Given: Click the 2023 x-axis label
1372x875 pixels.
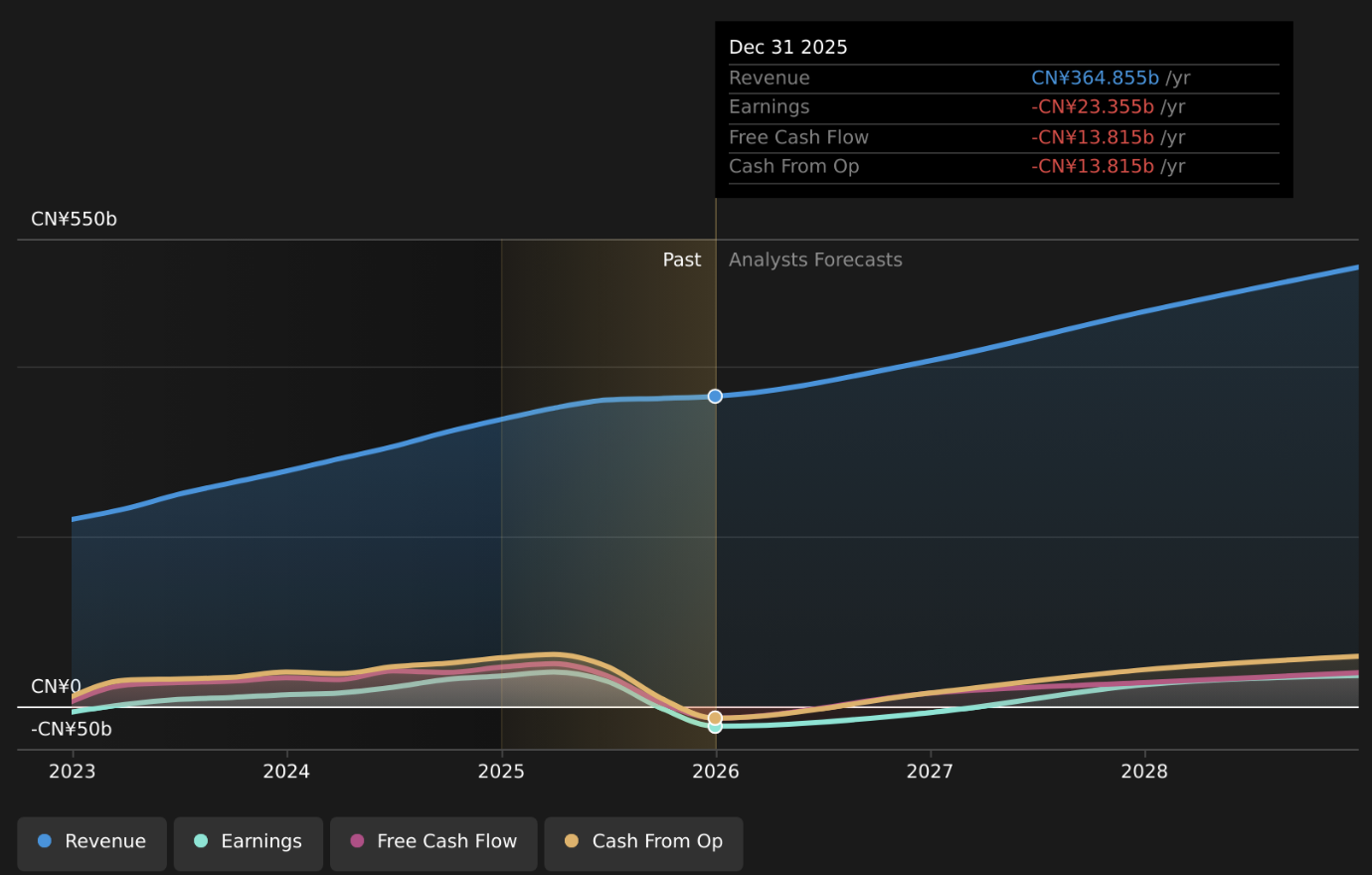Looking at the screenshot, I should coord(72,772).
